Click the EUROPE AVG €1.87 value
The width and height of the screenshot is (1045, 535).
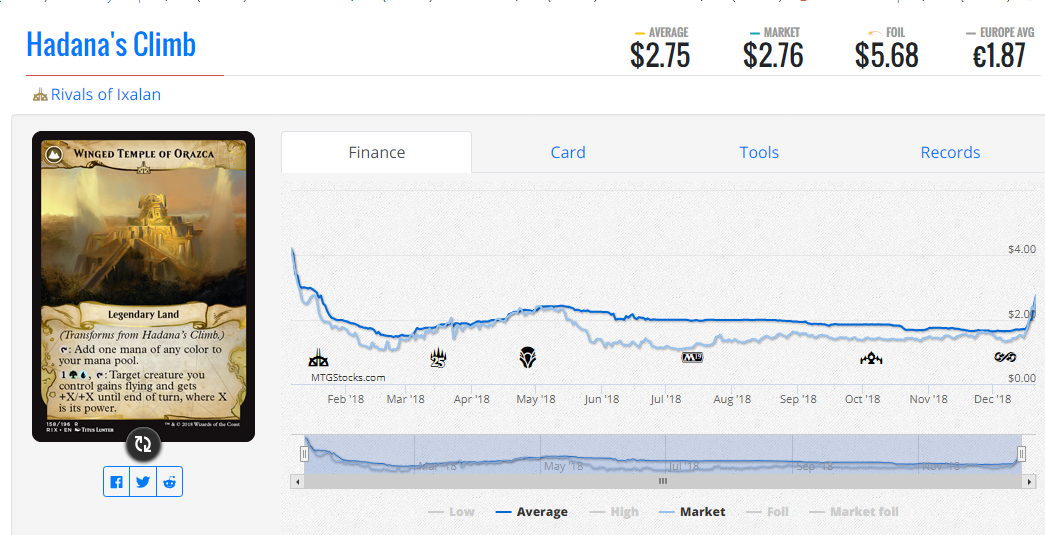pyautogui.click(x=998, y=55)
